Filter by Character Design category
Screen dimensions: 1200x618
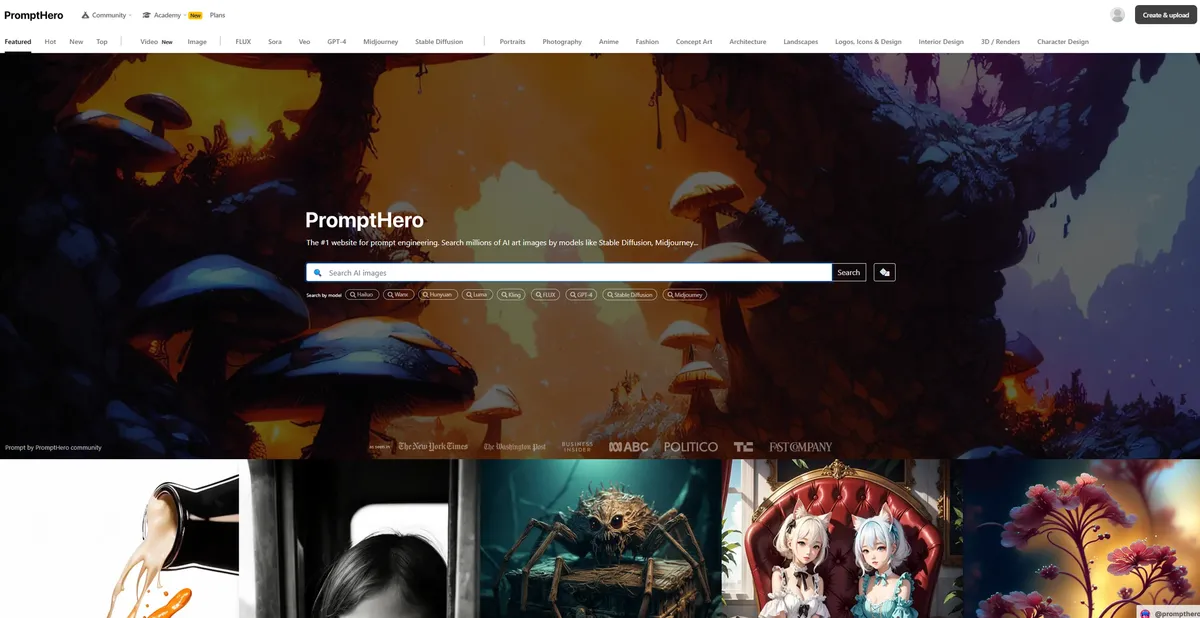1062,42
